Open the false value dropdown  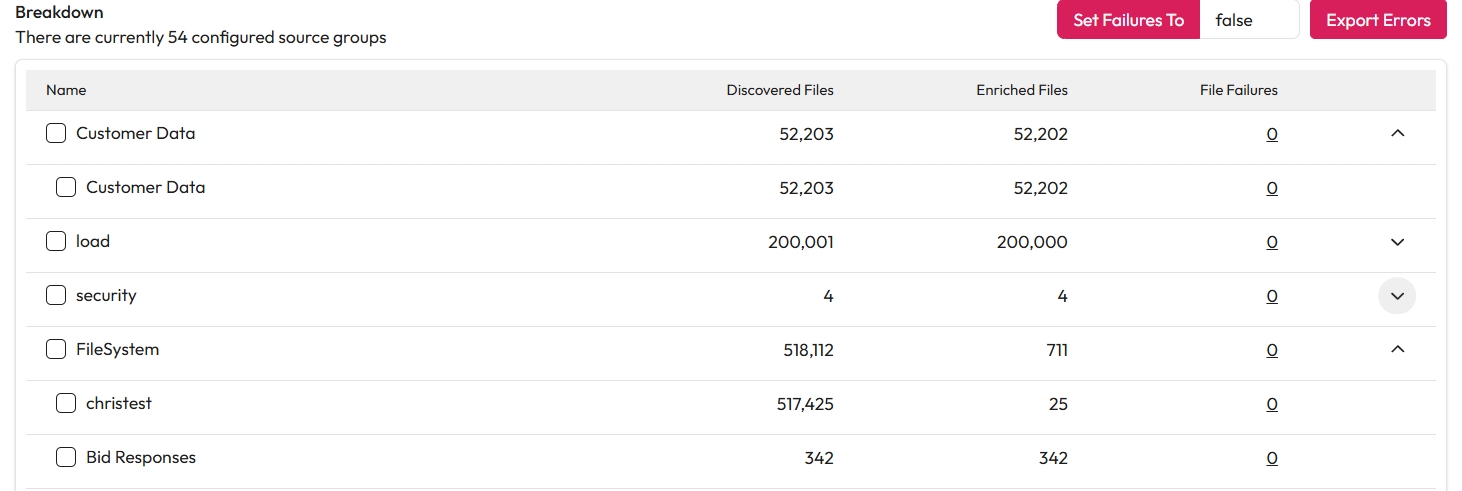[x=1248, y=20]
